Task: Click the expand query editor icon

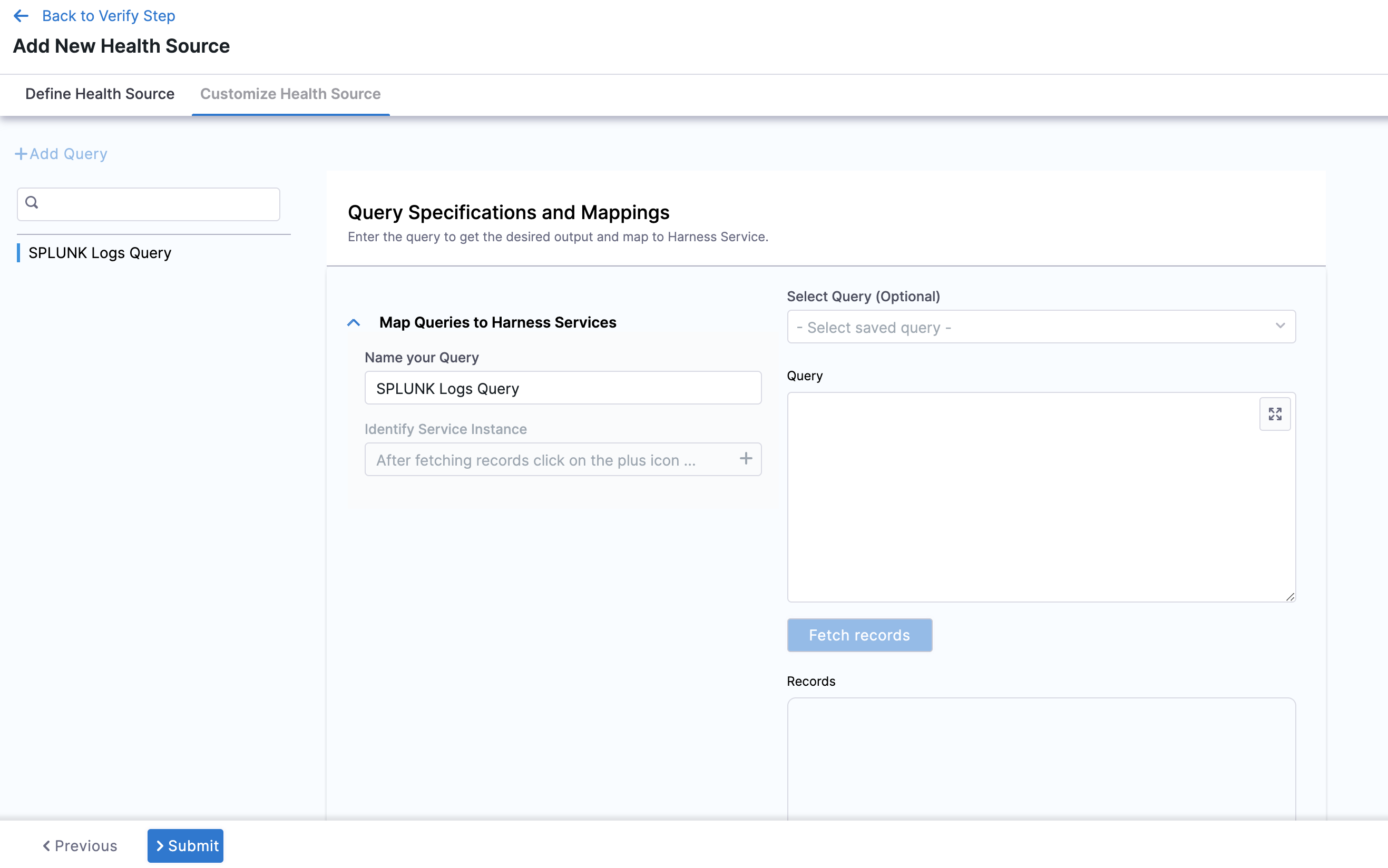Action: point(1274,414)
